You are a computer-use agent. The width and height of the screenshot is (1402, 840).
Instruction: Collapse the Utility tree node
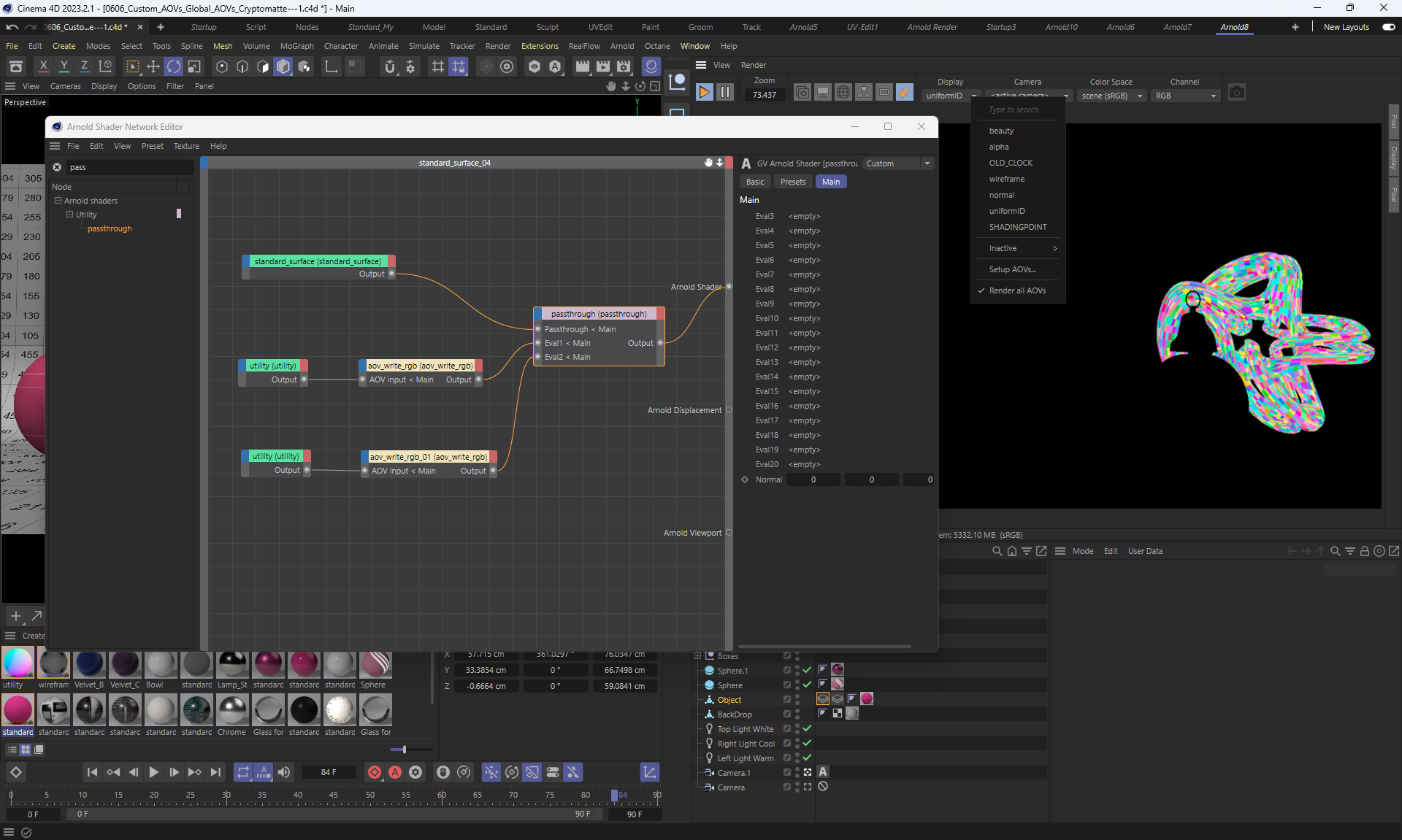(x=70, y=215)
